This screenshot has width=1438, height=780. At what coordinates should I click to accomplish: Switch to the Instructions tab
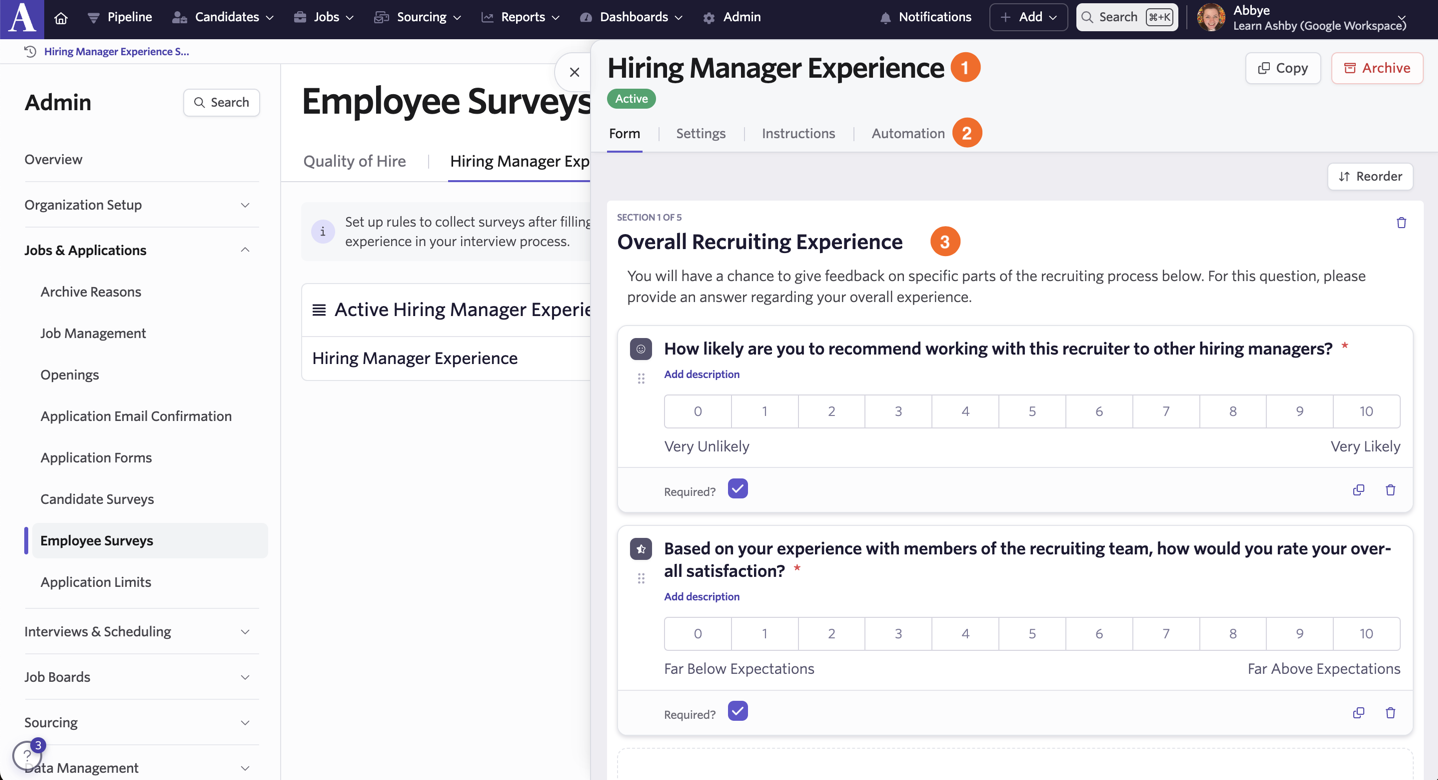coord(798,133)
